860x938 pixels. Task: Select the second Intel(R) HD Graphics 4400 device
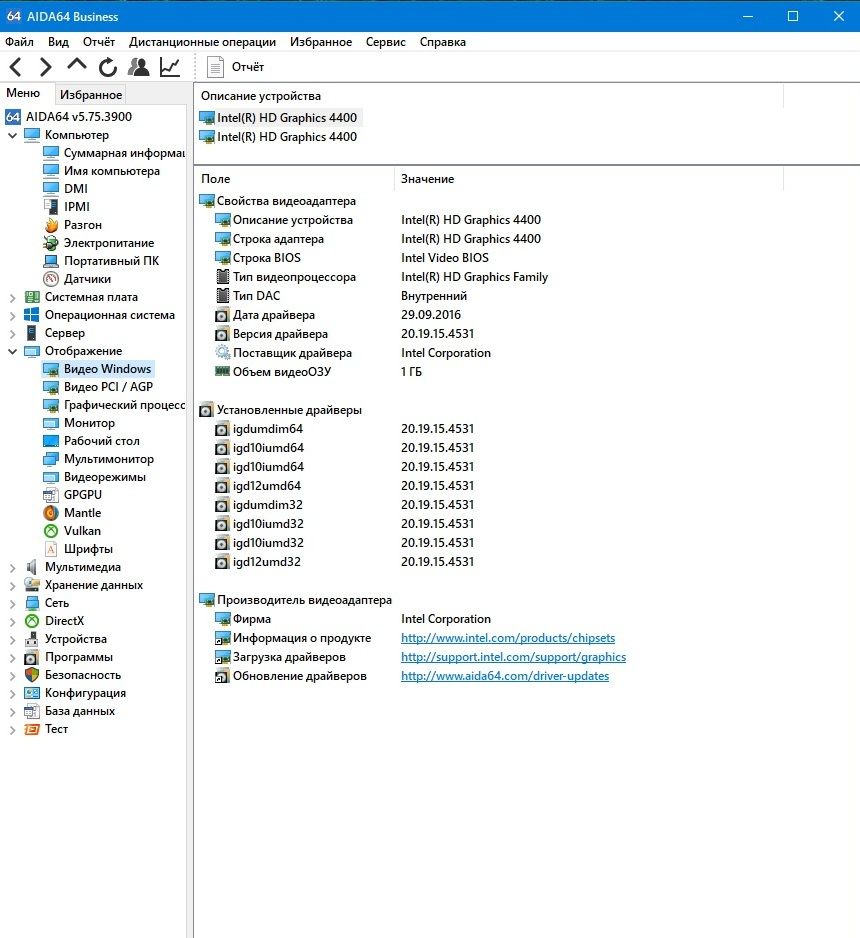pyautogui.click(x=286, y=137)
